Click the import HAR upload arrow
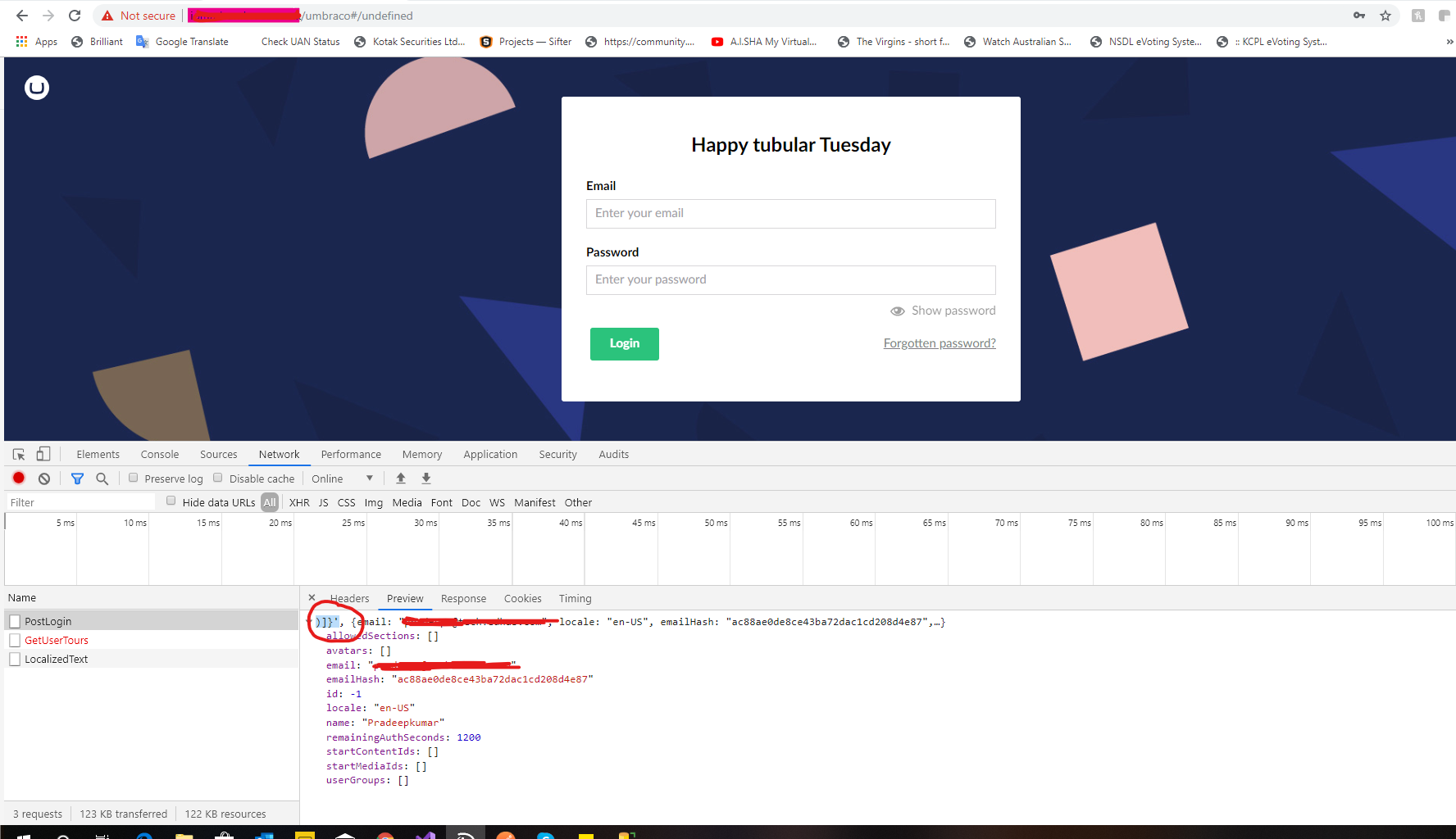Viewport: 1456px width, 839px height. (401, 478)
